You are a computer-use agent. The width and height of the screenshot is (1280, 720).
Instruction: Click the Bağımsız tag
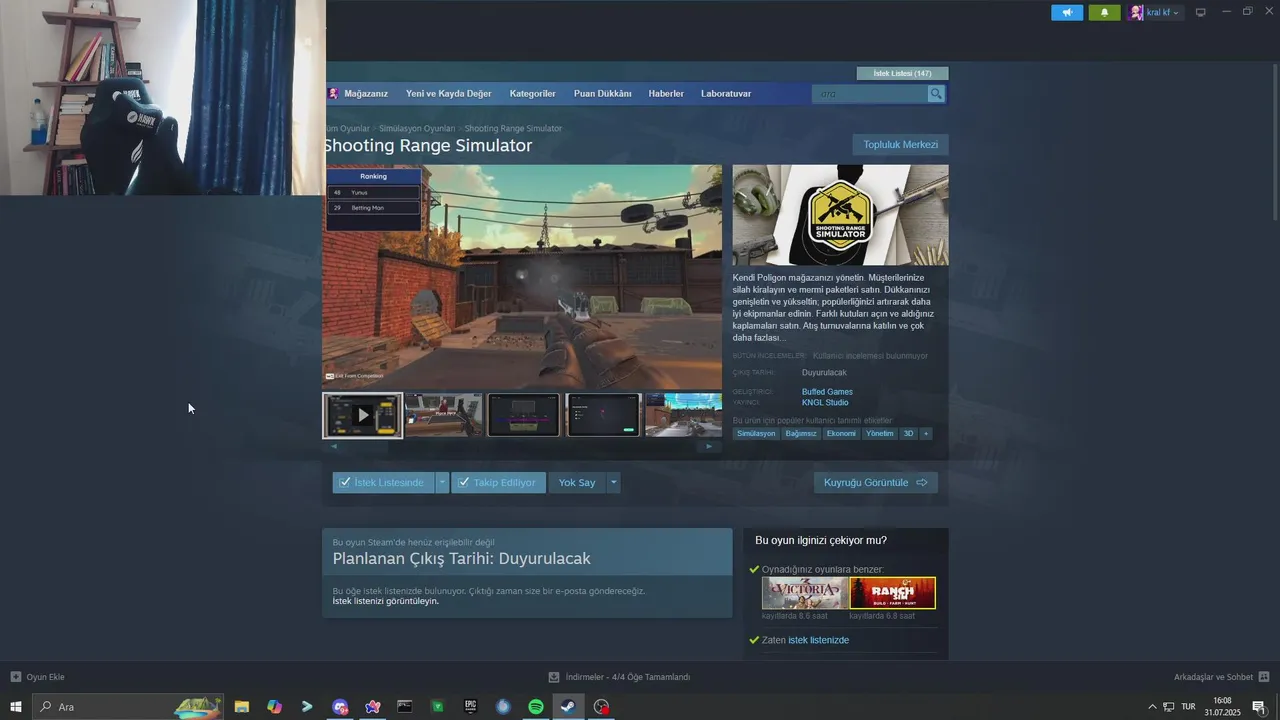point(801,434)
